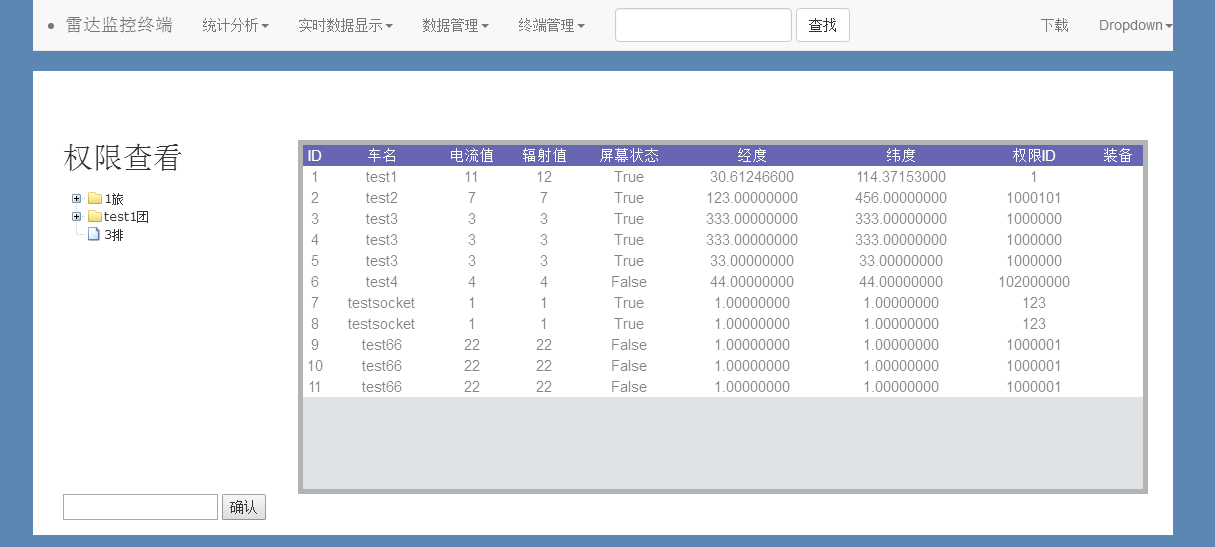Click the 确认 button

pyautogui.click(x=243, y=507)
